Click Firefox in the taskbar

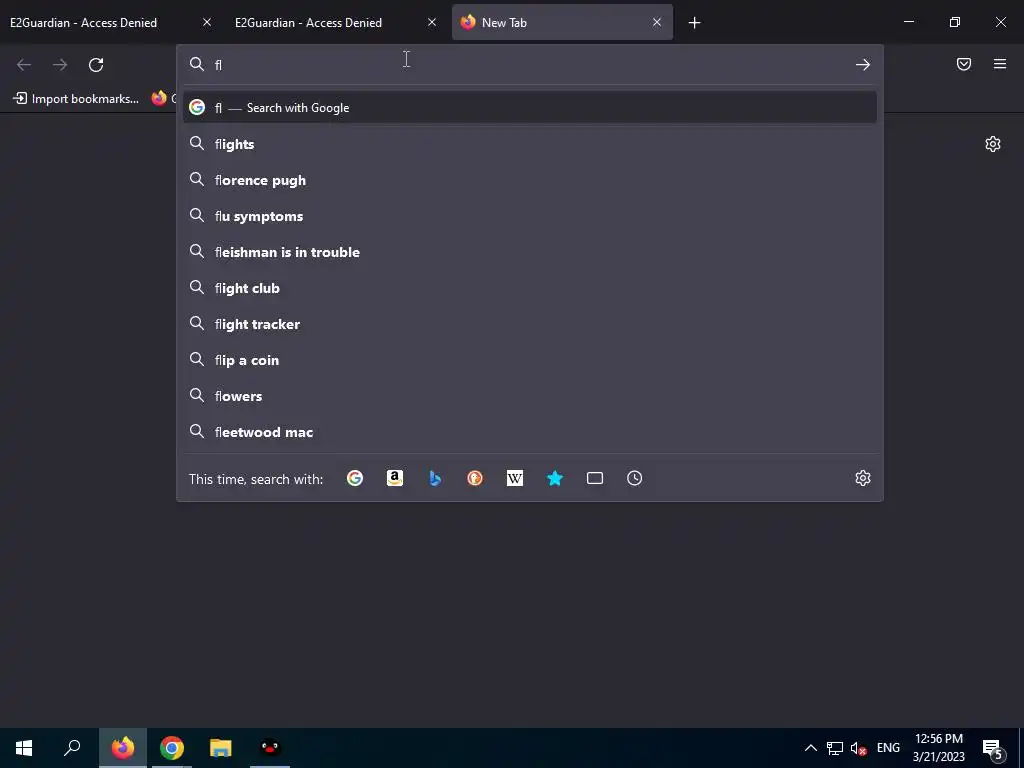123,748
